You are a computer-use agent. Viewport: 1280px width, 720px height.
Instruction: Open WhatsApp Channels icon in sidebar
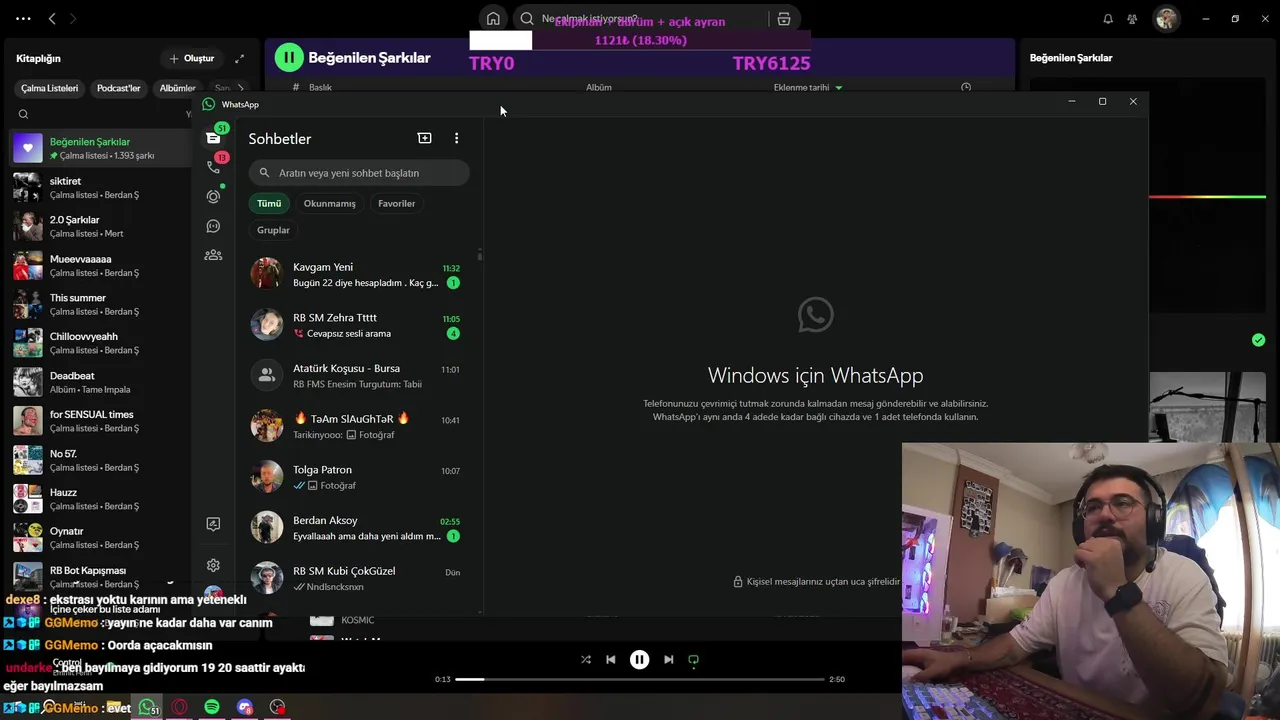[x=213, y=226]
